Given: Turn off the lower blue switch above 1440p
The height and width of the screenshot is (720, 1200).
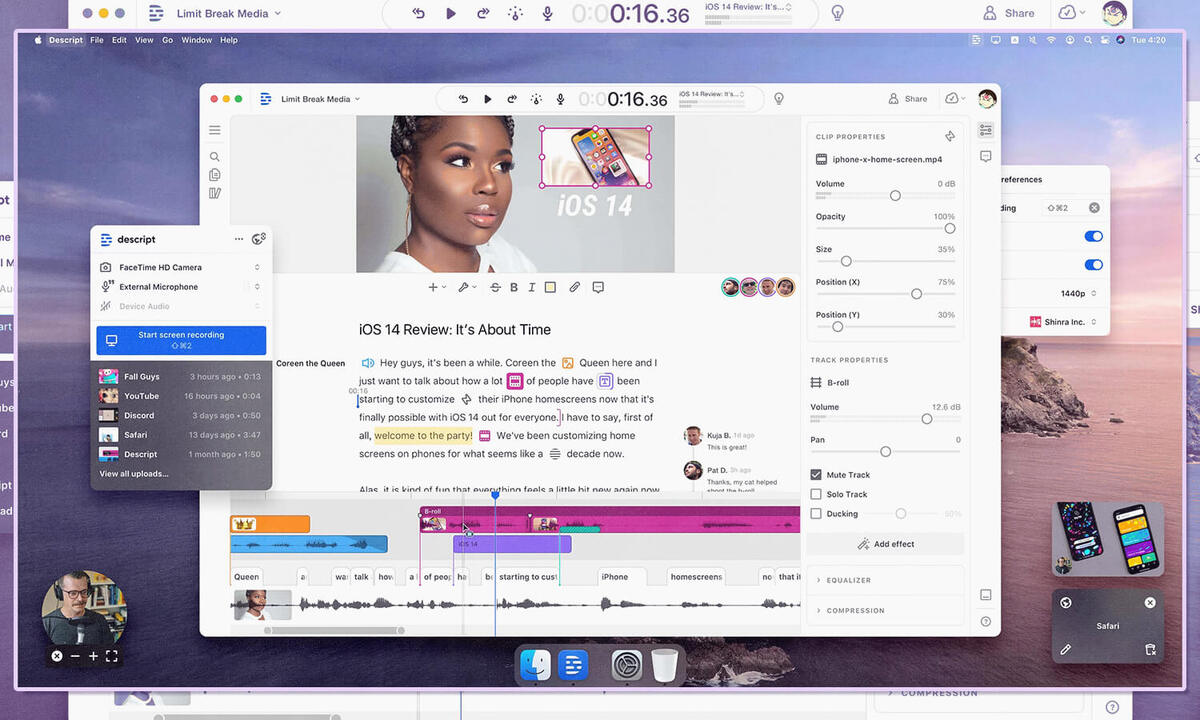Looking at the screenshot, I should (x=1093, y=265).
